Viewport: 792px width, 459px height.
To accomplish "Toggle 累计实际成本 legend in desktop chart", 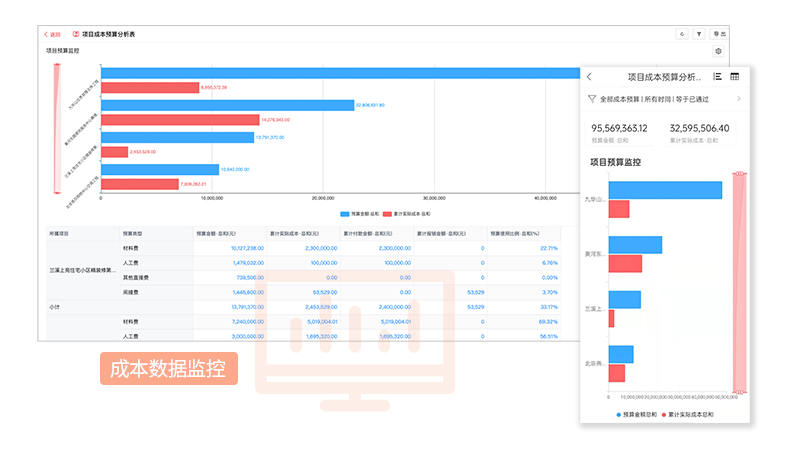I will (409, 214).
